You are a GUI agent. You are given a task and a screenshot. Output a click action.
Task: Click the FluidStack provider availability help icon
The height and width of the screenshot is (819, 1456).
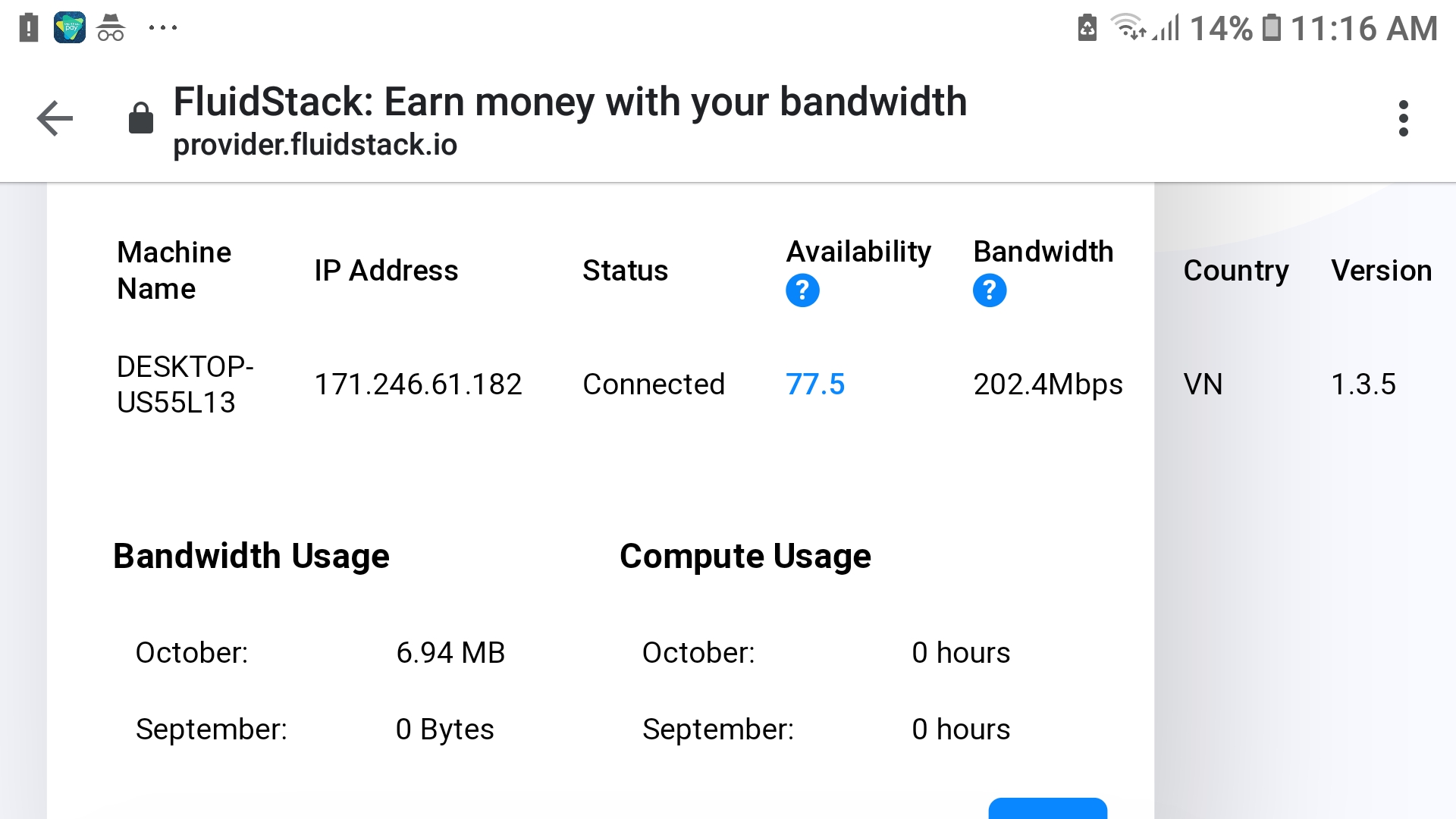[801, 291]
